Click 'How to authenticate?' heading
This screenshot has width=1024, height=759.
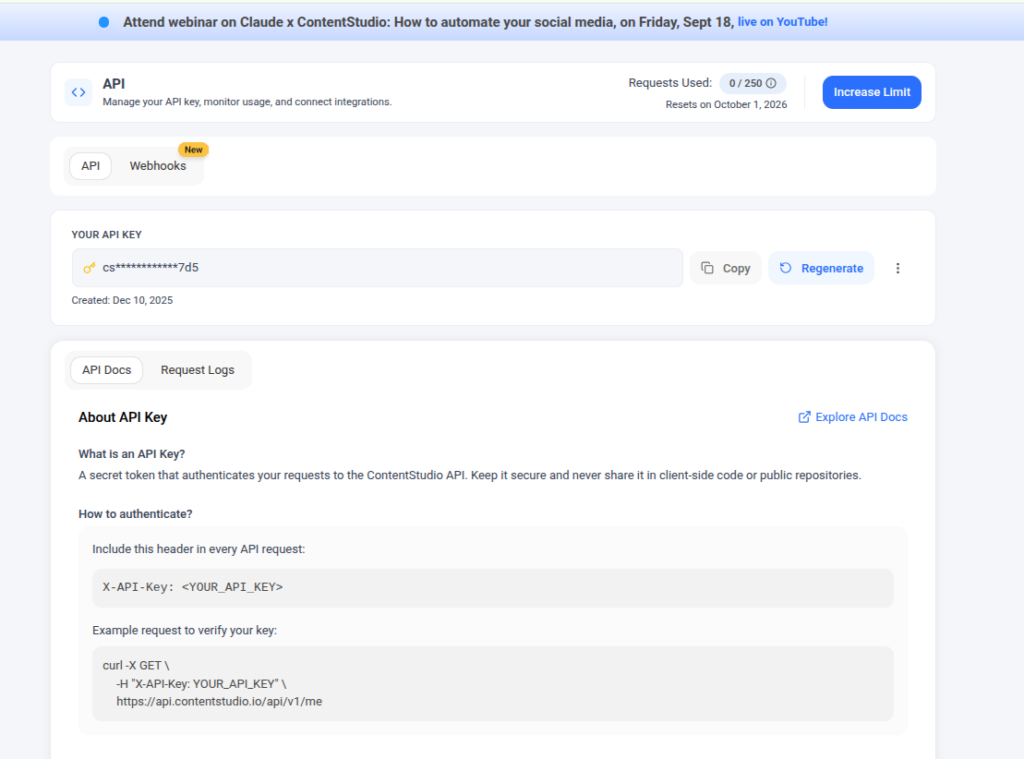click(x=135, y=514)
